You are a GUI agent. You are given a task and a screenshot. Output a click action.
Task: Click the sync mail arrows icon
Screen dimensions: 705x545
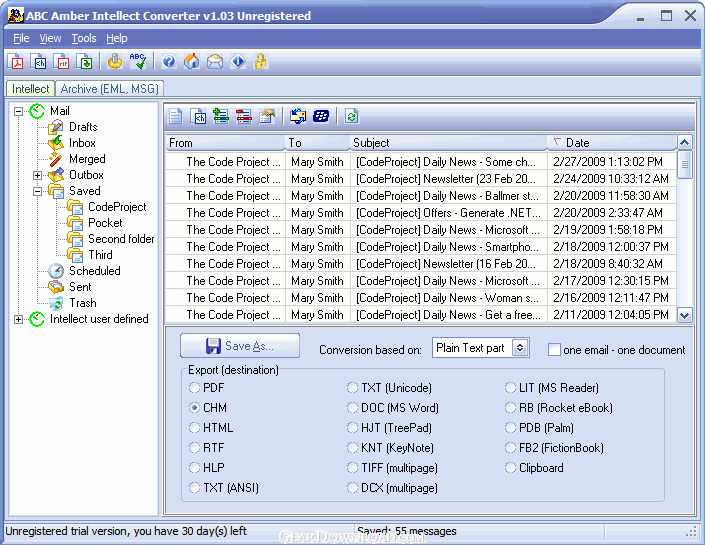pyautogui.click(x=298, y=116)
